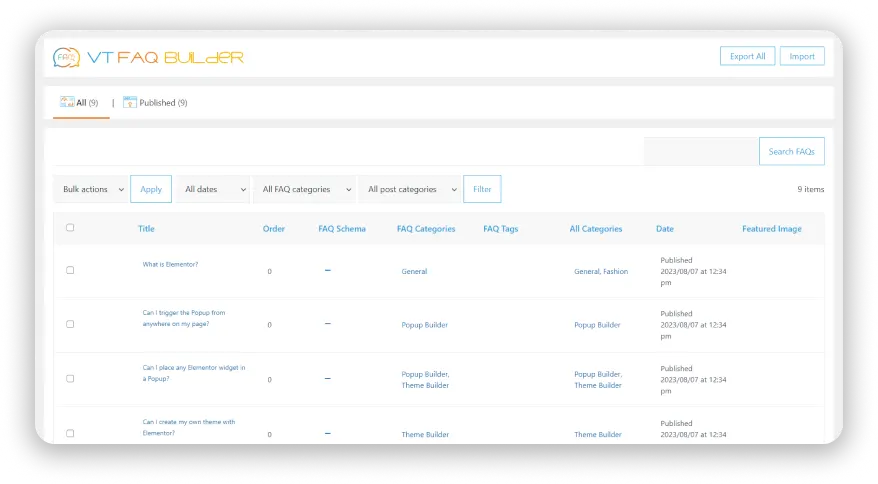Expand the All post categories dropdown
This screenshot has width=878, height=484.
(x=410, y=189)
